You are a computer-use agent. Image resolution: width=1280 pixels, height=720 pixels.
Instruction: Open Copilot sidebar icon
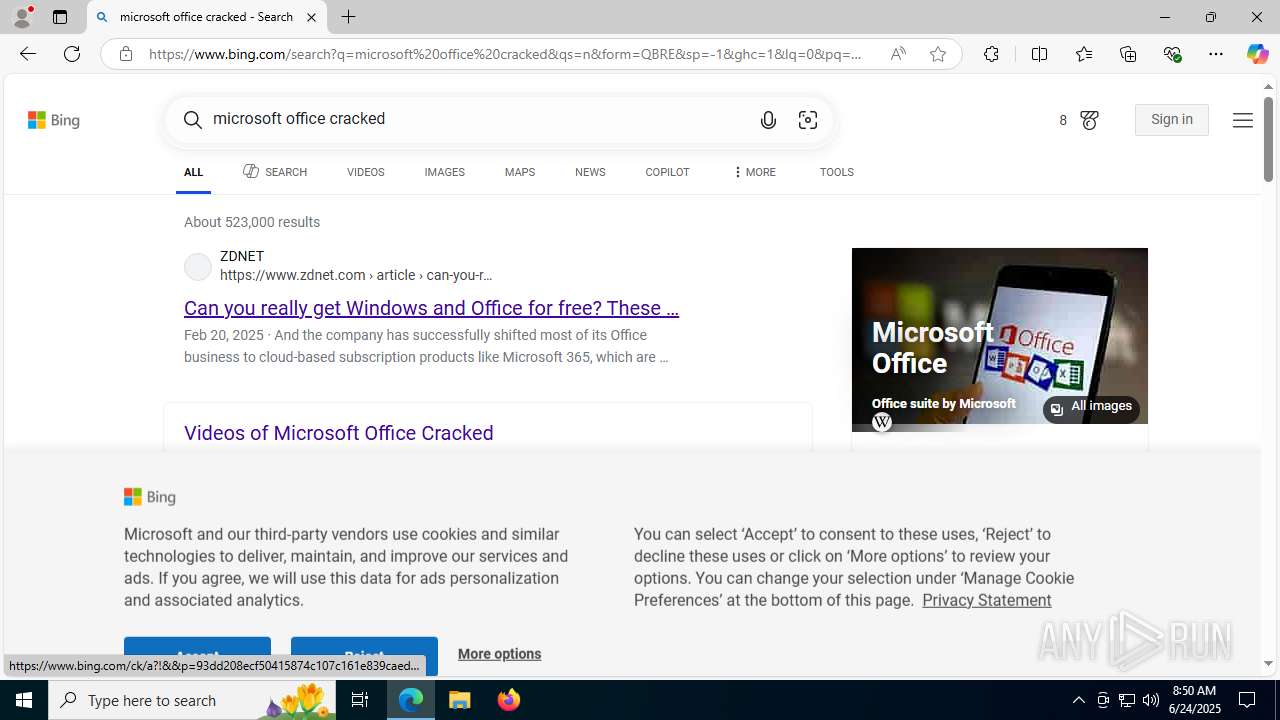click(1257, 54)
